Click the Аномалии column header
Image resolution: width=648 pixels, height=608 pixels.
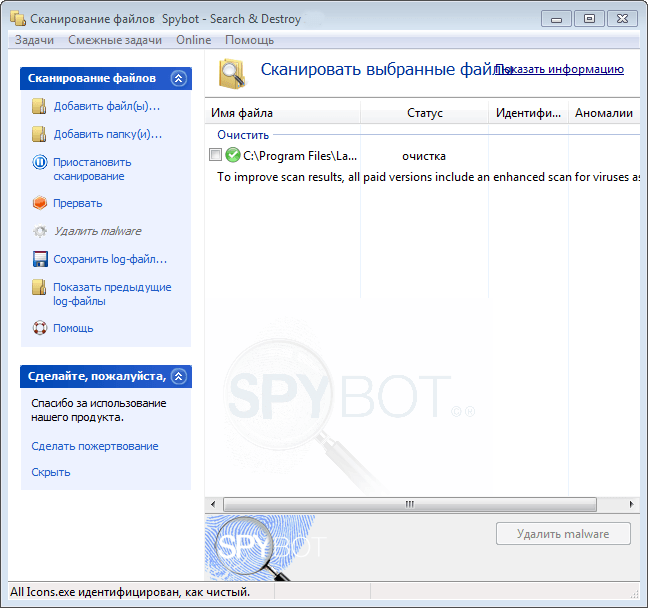point(604,113)
